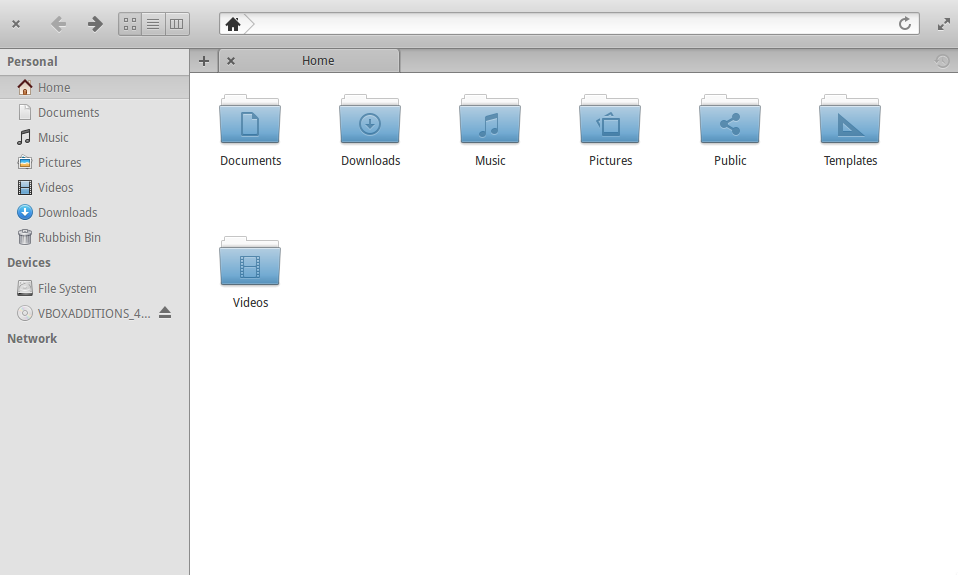The height and width of the screenshot is (575, 958).
Task: Open Downloads in the sidebar
Action: [95, 213]
